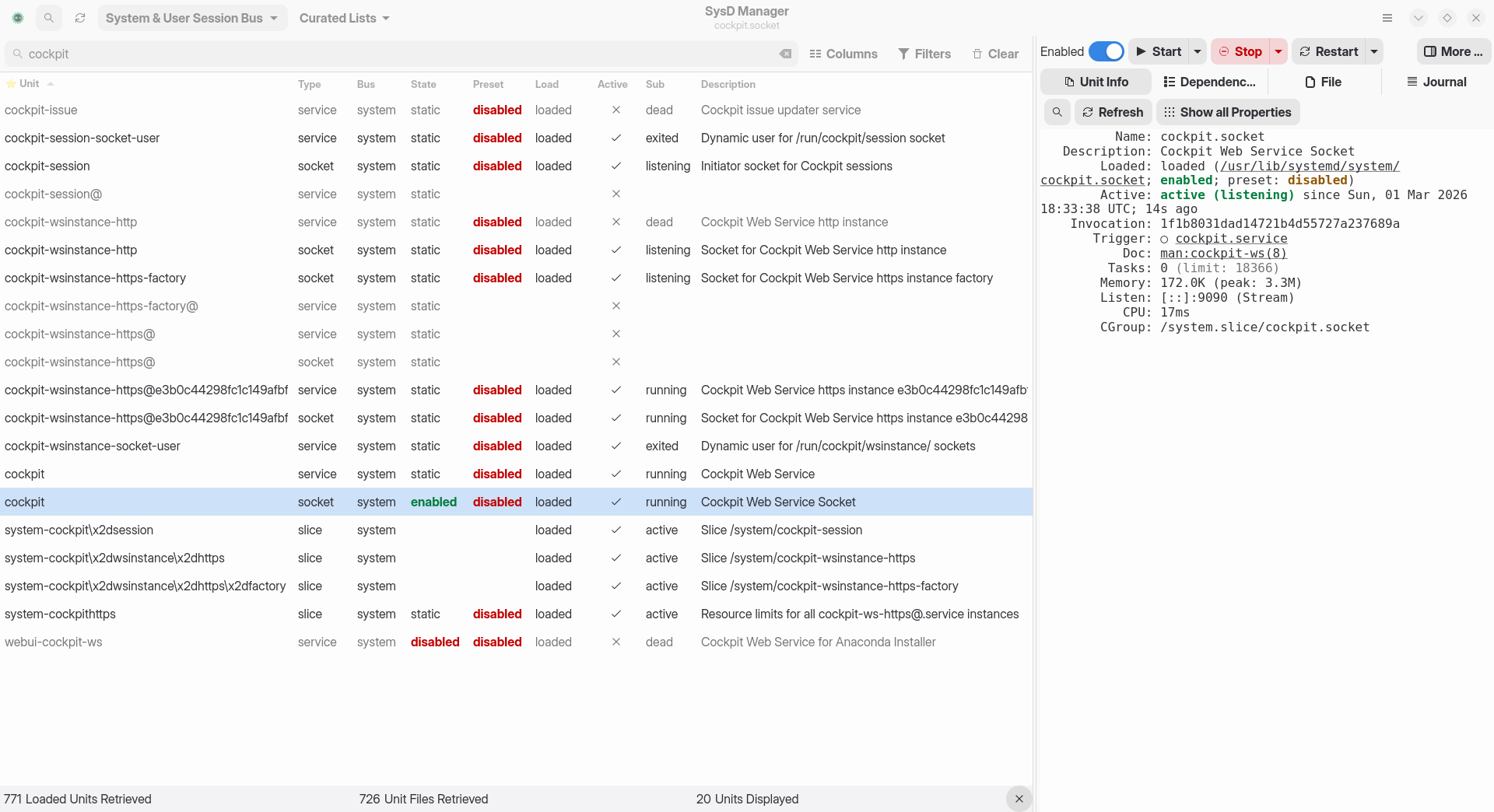
Task: Clear the cockpit search text with backspace icon
Action: pyautogui.click(x=785, y=54)
